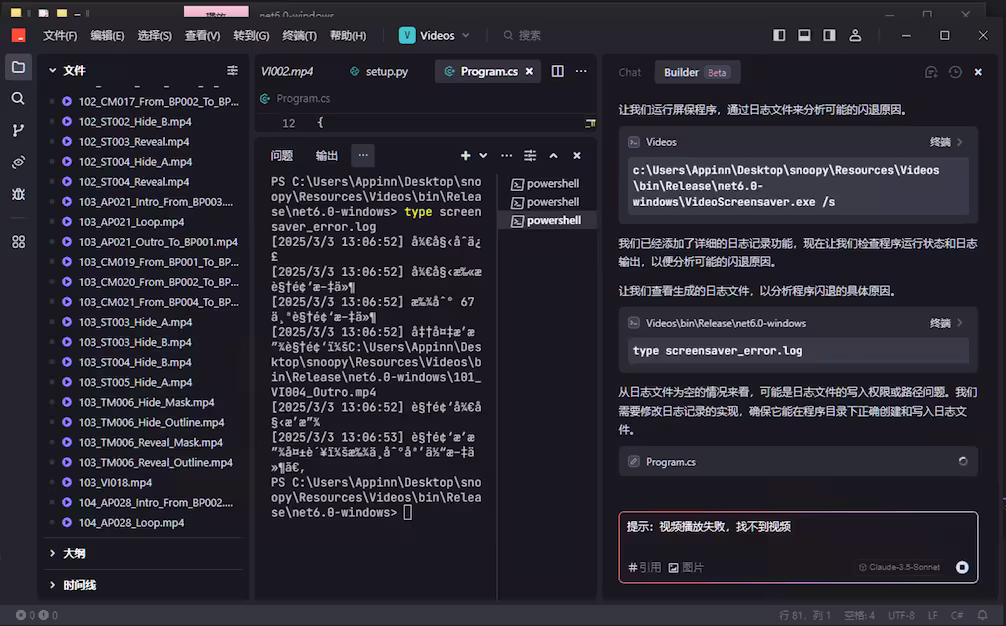Click the file panel filter settings icon
The image size is (1006, 626).
(232, 71)
